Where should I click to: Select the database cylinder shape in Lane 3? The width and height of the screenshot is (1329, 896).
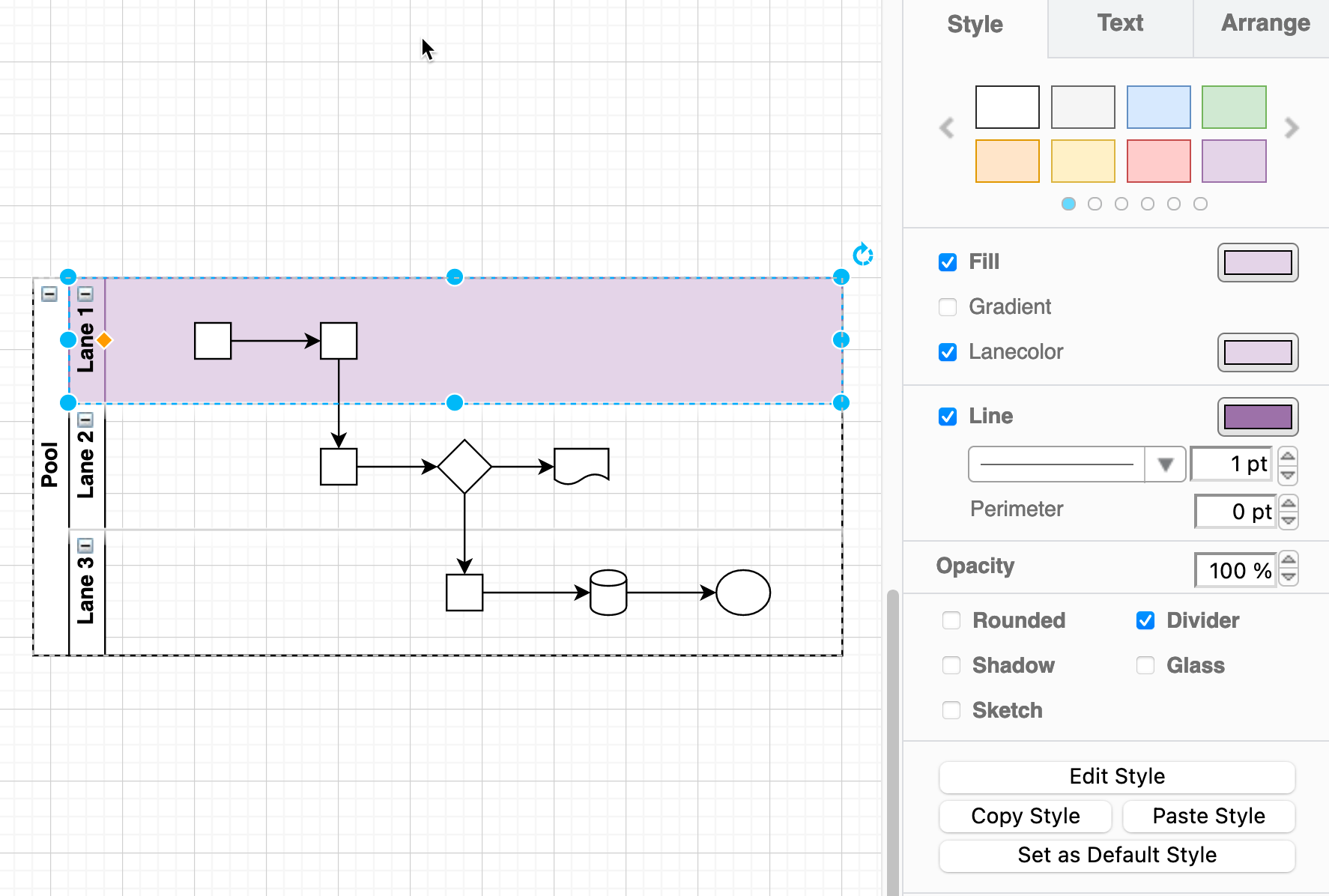(608, 592)
